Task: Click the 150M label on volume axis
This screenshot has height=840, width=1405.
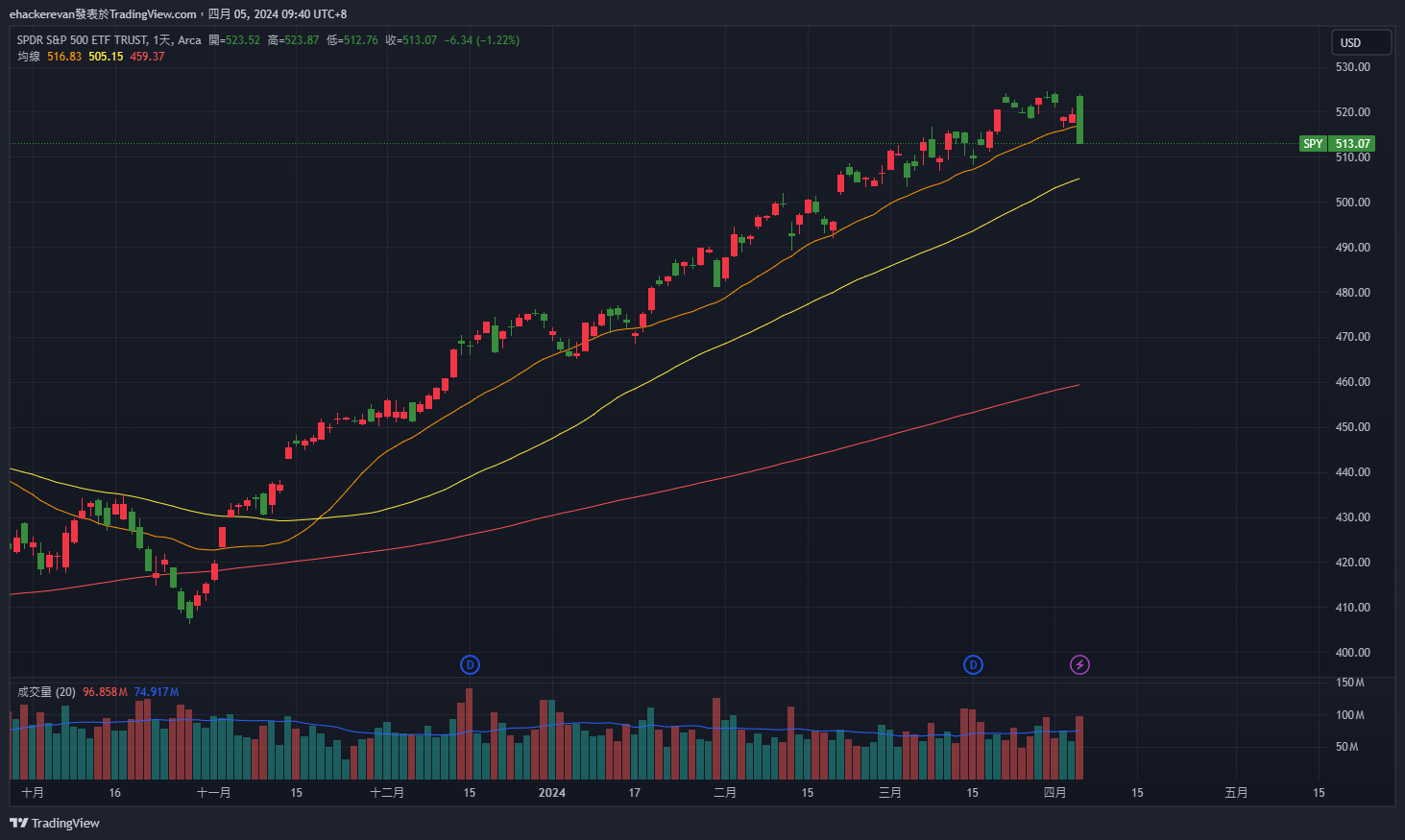Action: (1350, 683)
